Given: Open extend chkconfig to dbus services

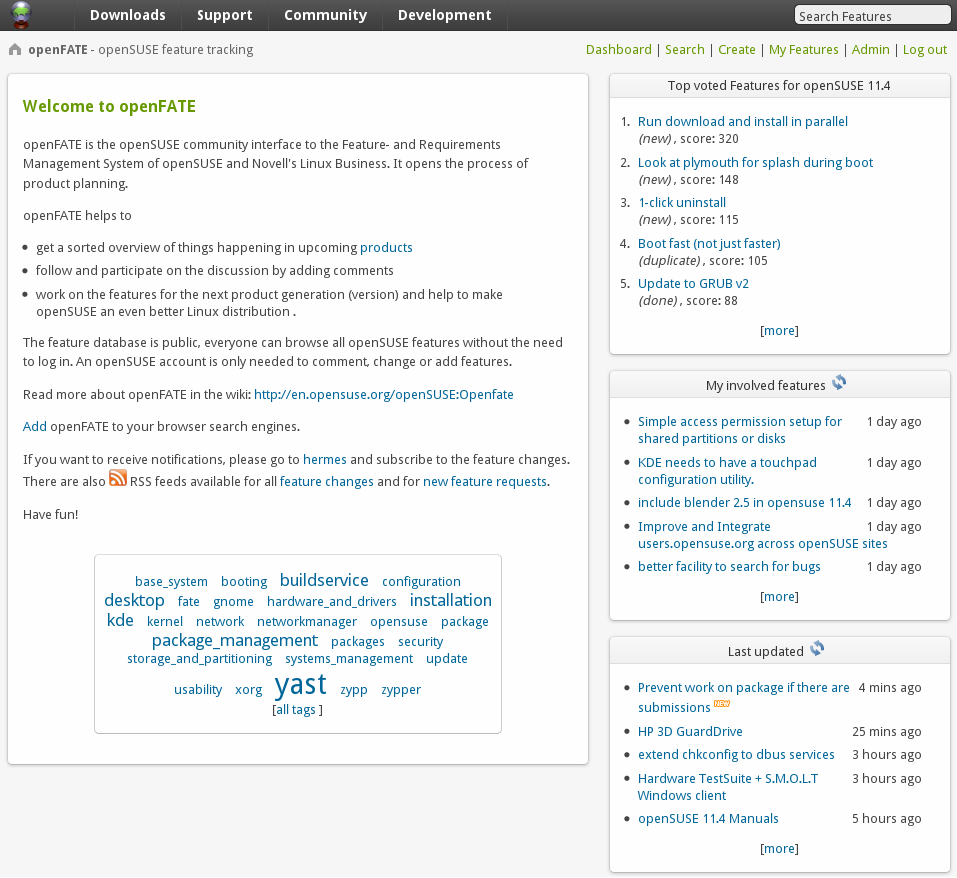Looking at the screenshot, I should [736, 755].
